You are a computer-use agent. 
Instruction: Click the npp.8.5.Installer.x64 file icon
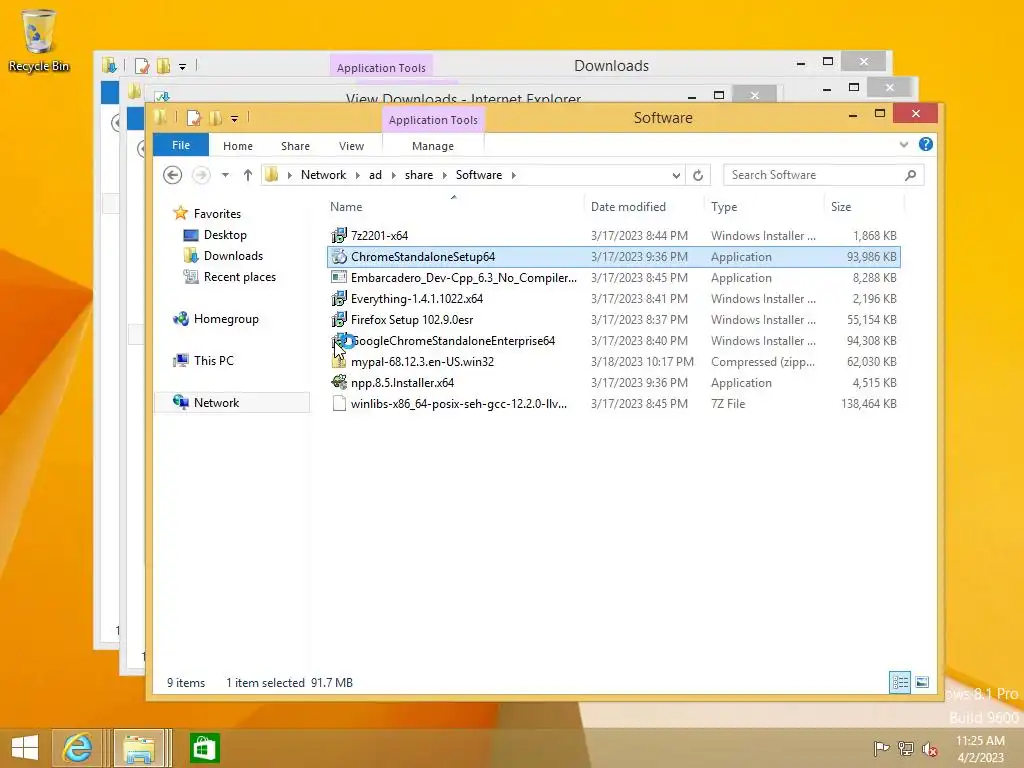coord(339,382)
